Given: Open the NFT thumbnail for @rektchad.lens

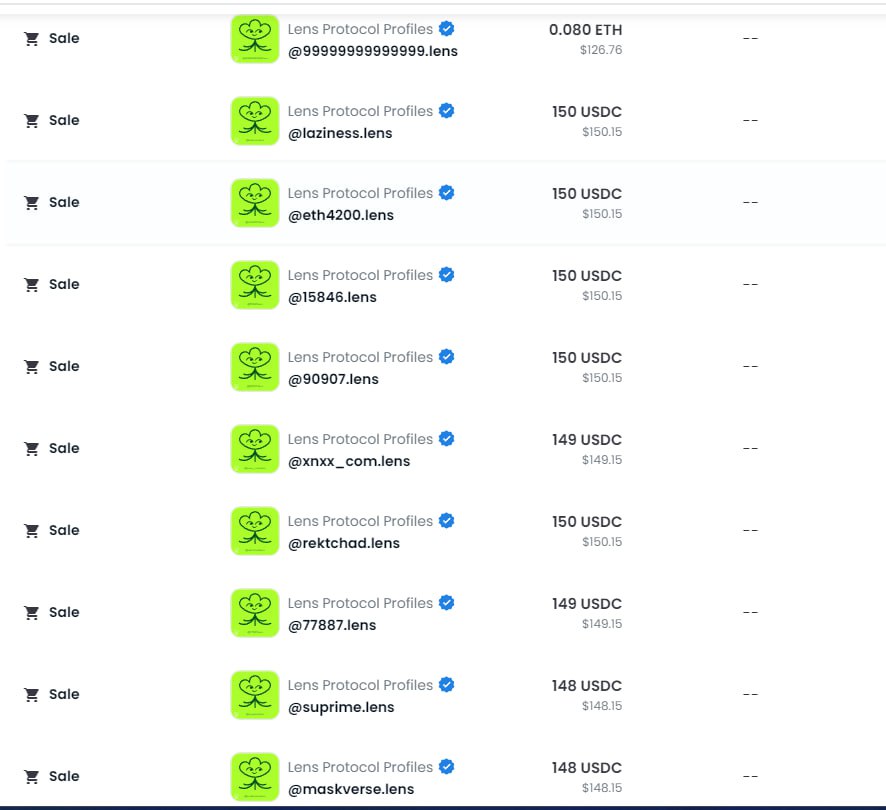Looking at the screenshot, I should coord(255,531).
